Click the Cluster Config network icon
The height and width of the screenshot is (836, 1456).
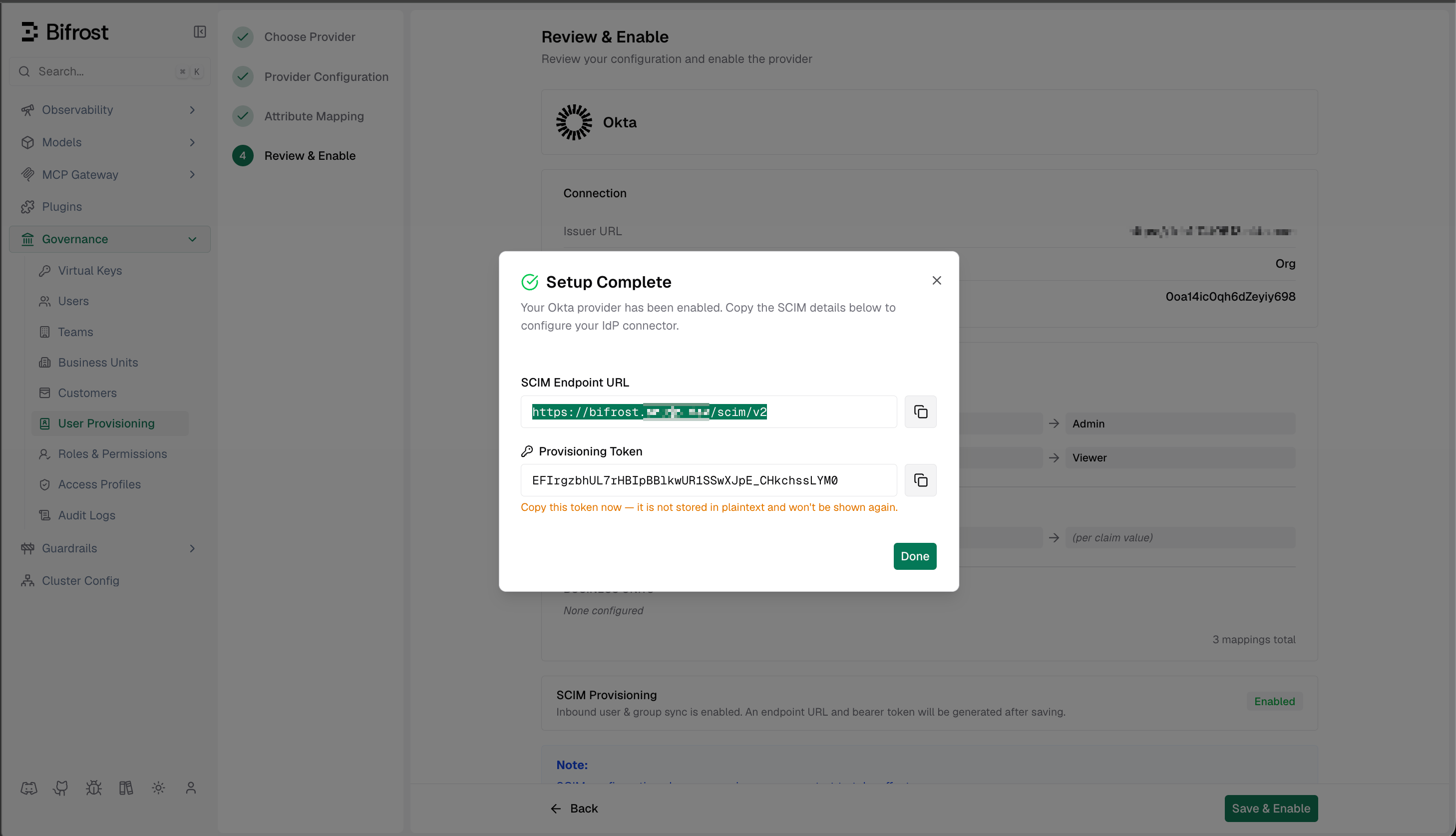point(27,580)
